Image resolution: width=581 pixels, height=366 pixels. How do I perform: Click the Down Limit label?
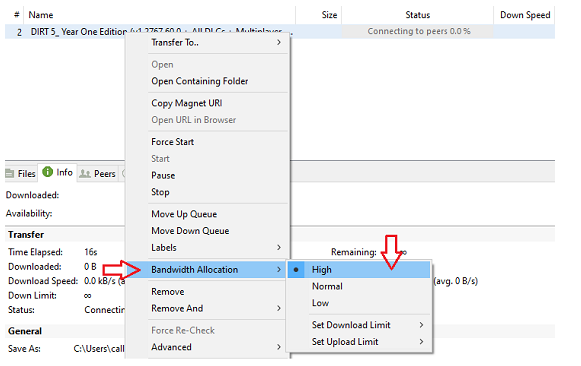(32, 296)
